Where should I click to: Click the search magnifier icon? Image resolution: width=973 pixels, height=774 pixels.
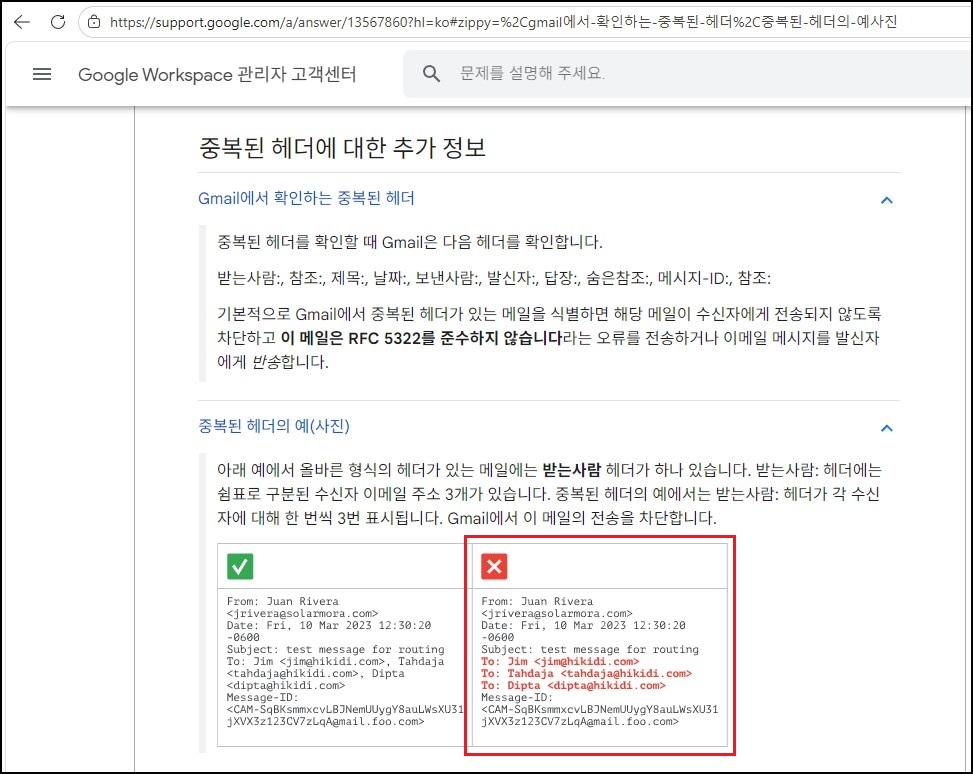coord(431,74)
